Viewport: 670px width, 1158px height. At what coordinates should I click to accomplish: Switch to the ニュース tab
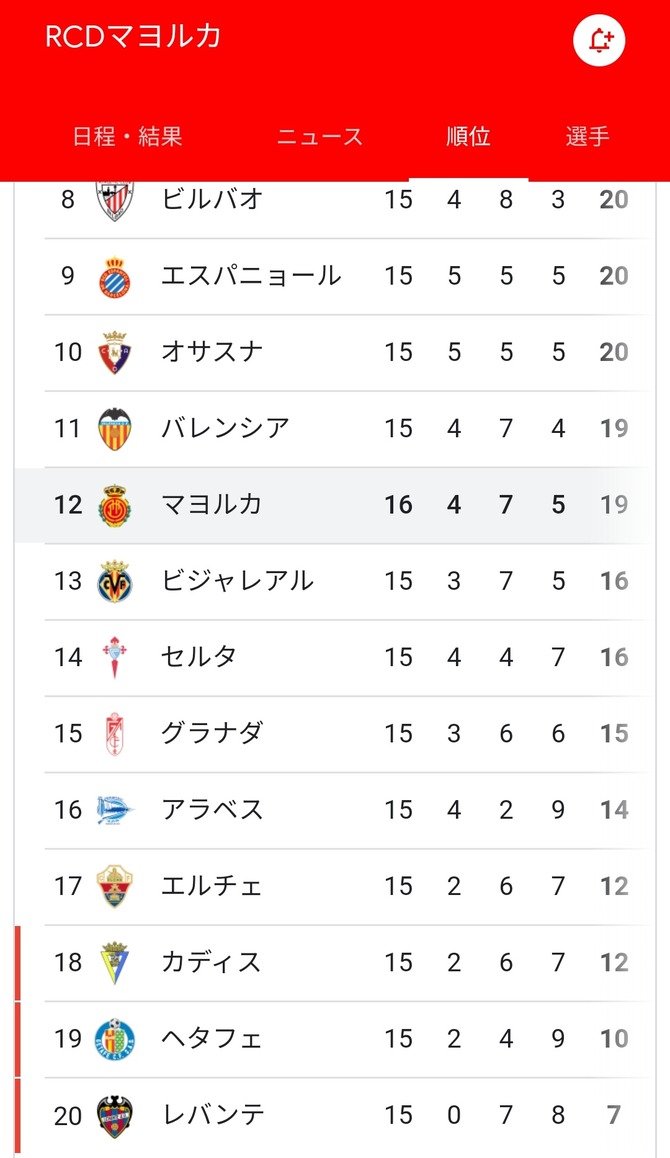tap(320, 137)
